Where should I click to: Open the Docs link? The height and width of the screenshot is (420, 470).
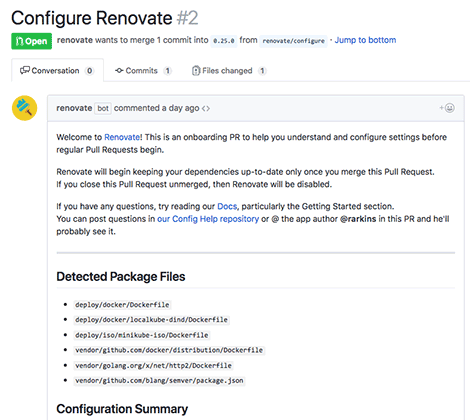coord(227,206)
